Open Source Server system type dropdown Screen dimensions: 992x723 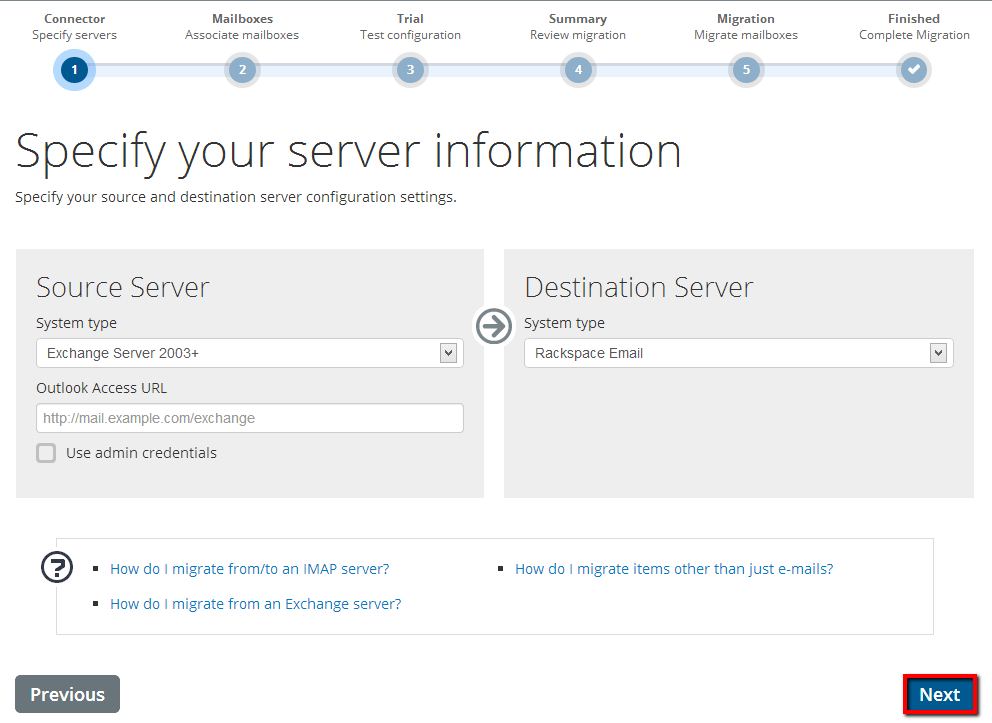pos(249,353)
